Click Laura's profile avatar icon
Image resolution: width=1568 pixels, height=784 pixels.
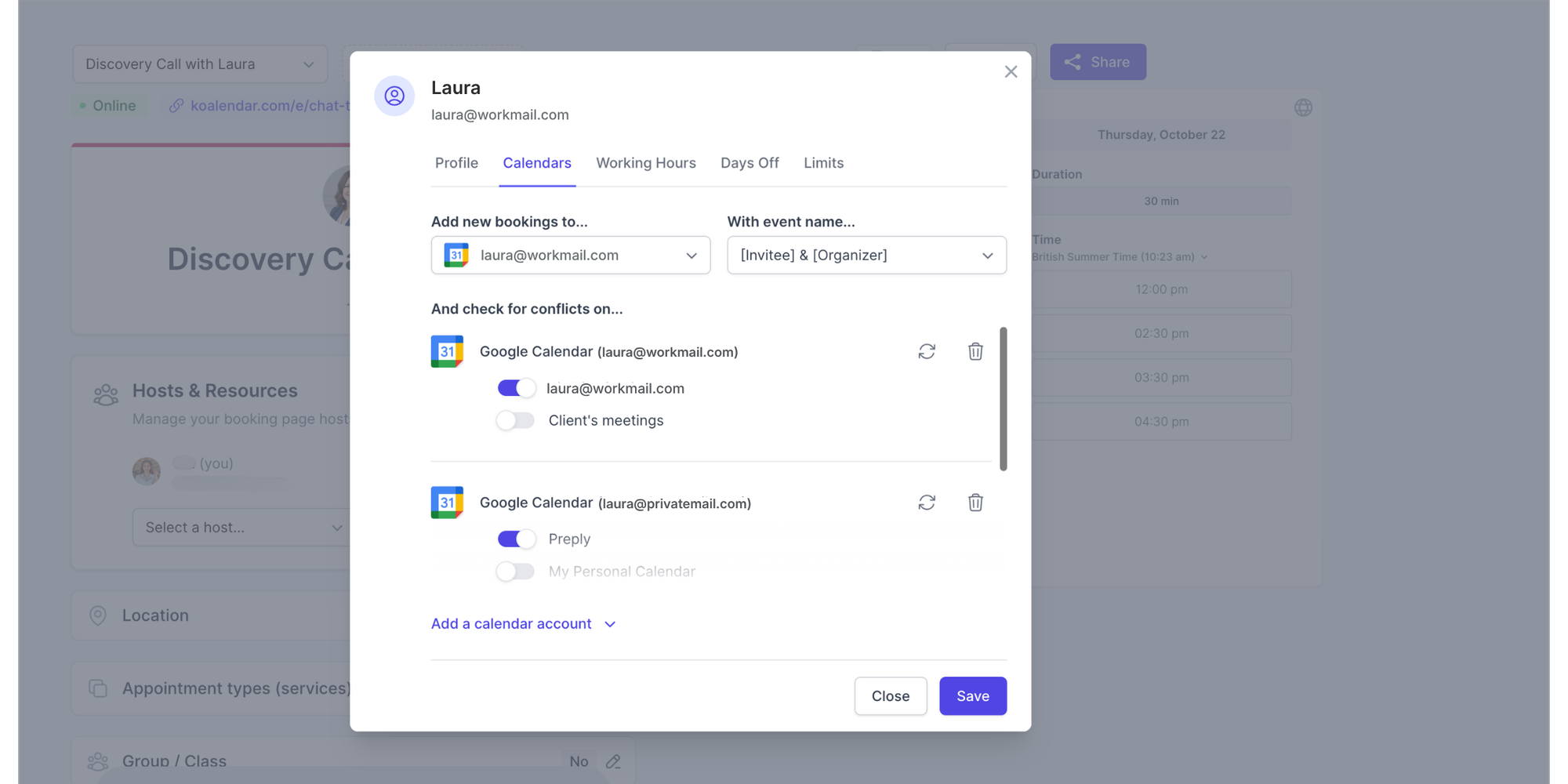tap(394, 96)
